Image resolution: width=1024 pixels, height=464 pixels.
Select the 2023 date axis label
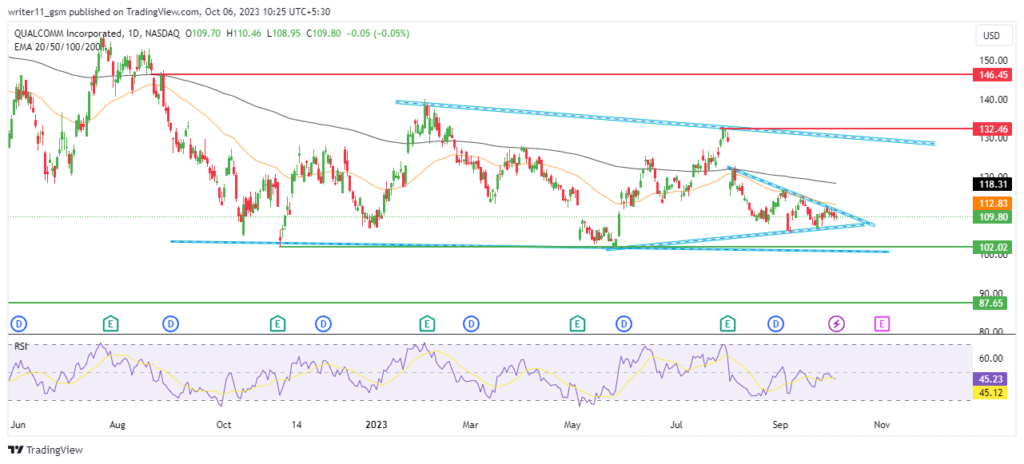[377, 425]
